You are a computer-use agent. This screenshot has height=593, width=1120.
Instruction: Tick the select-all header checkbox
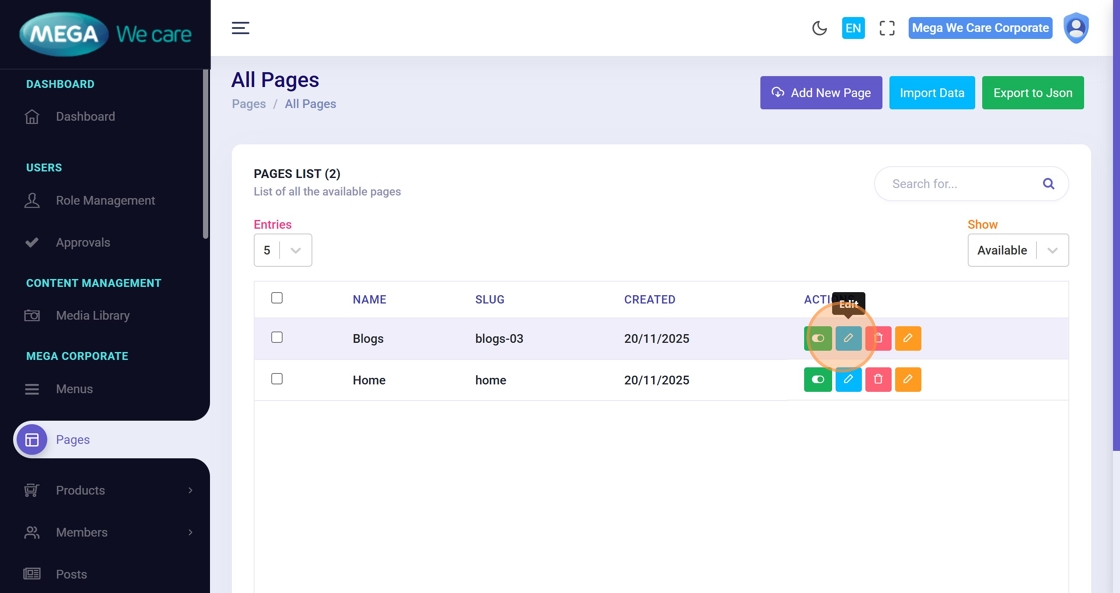277,298
